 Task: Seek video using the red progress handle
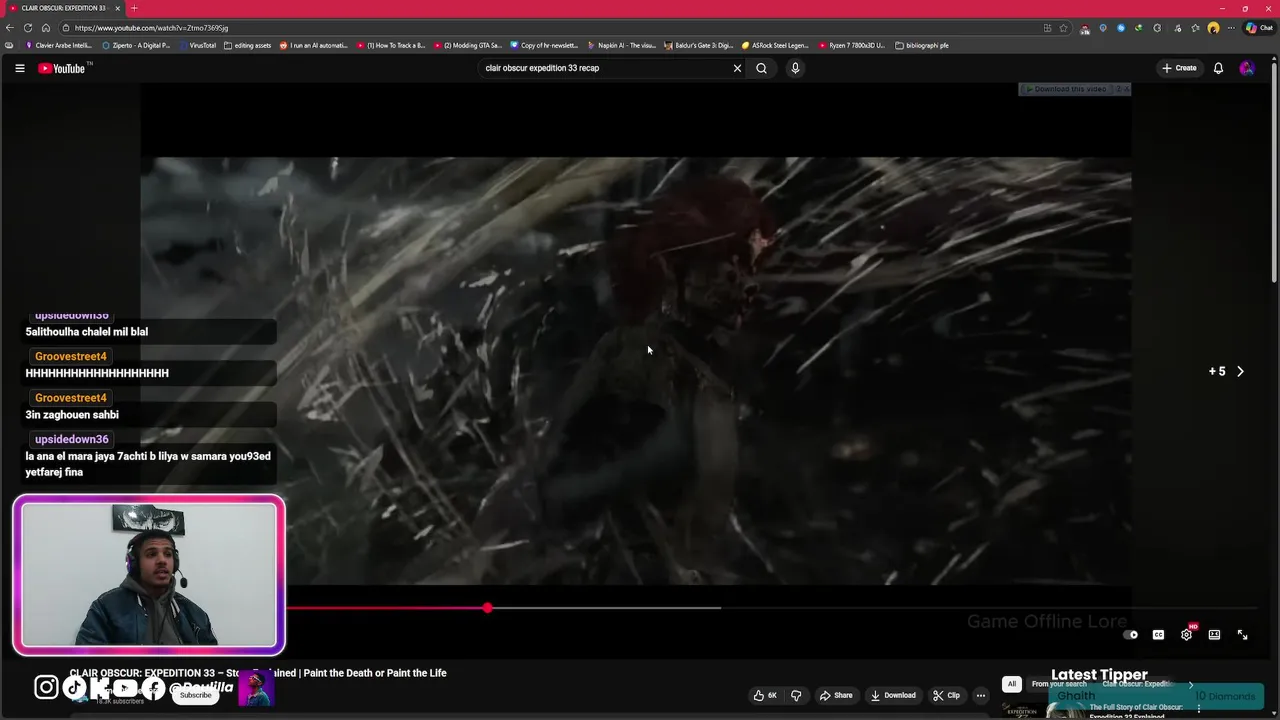coord(487,608)
